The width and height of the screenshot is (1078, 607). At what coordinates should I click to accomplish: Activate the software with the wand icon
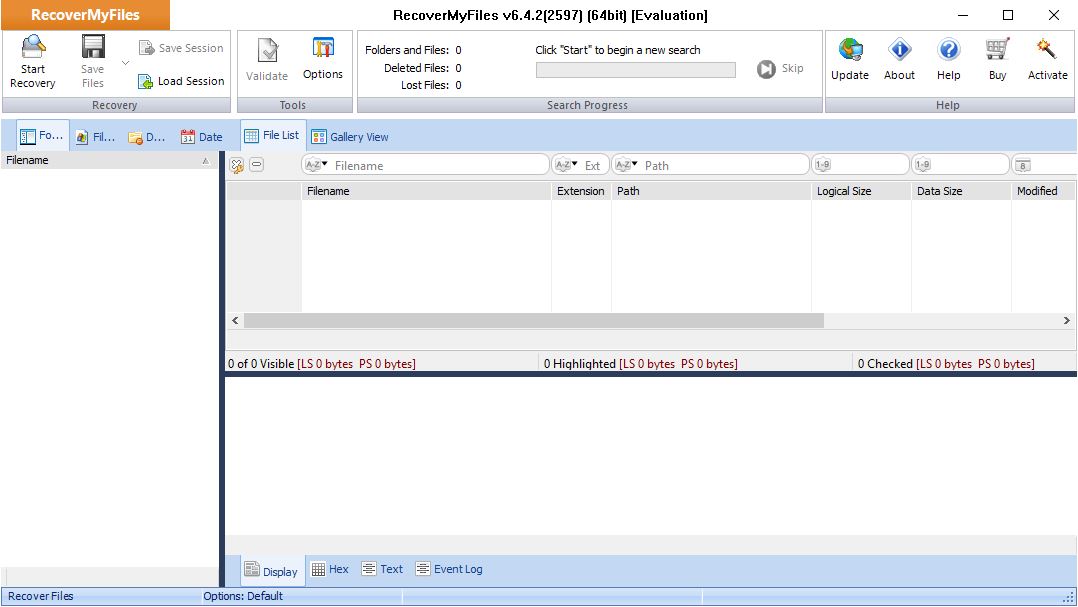[1046, 49]
